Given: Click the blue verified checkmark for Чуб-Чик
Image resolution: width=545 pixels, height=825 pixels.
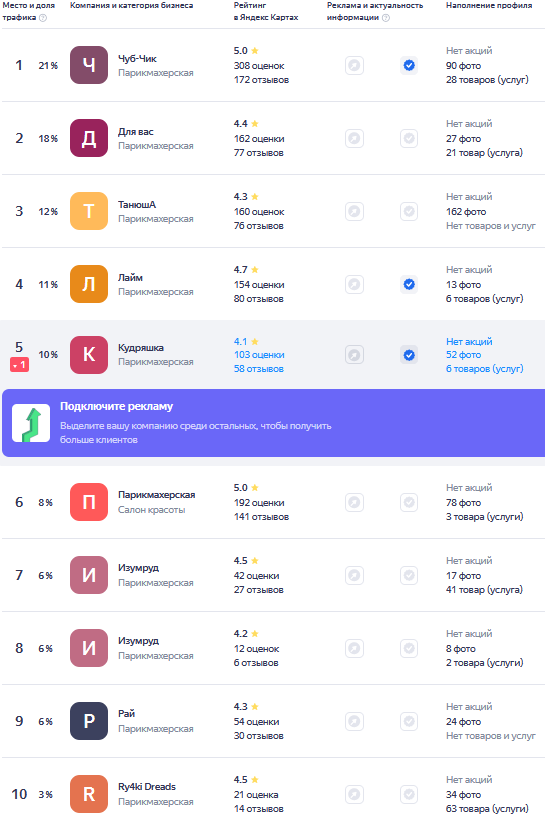Looking at the screenshot, I should coord(409,65).
